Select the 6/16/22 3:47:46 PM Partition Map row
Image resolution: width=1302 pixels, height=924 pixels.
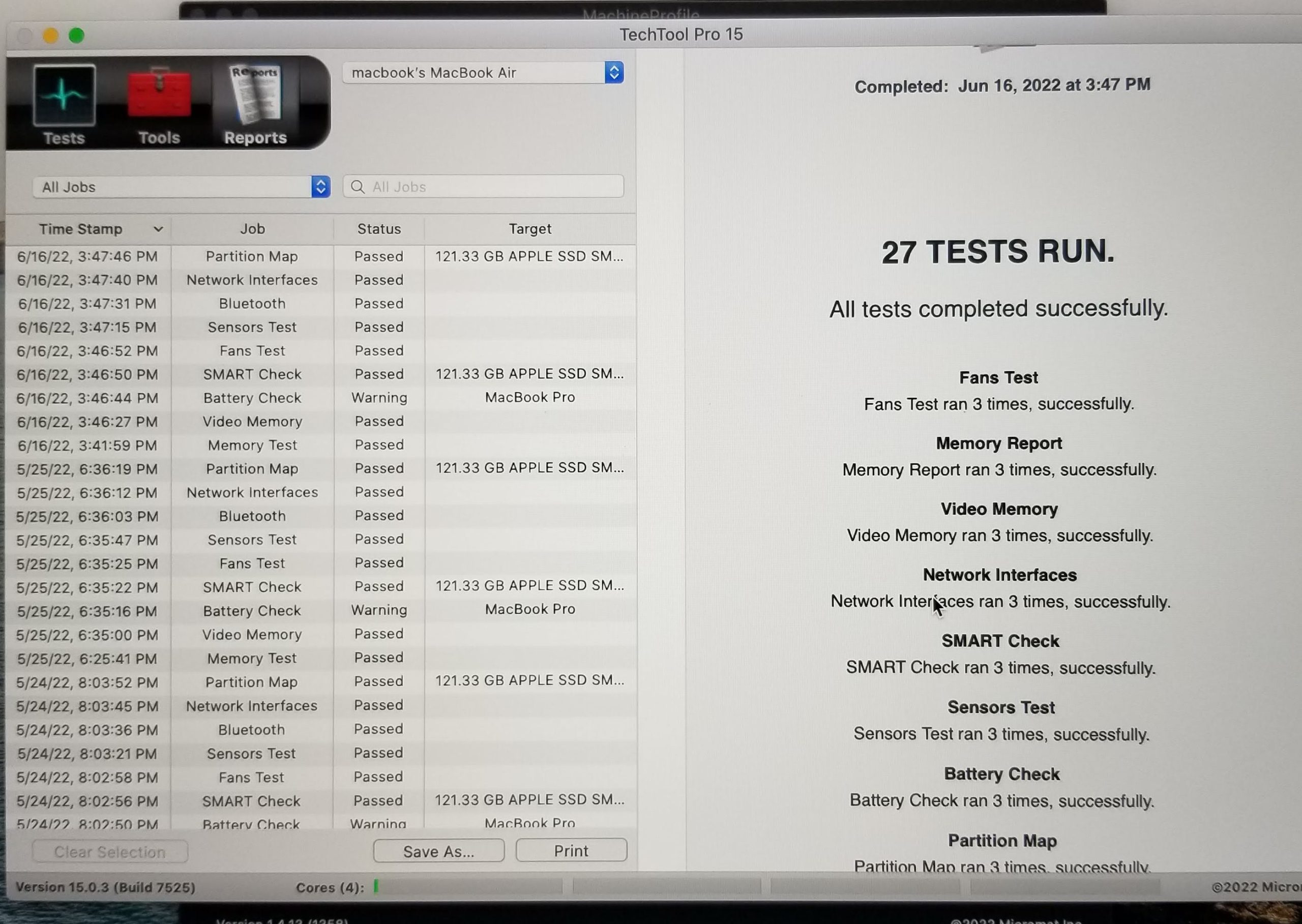click(x=252, y=257)
